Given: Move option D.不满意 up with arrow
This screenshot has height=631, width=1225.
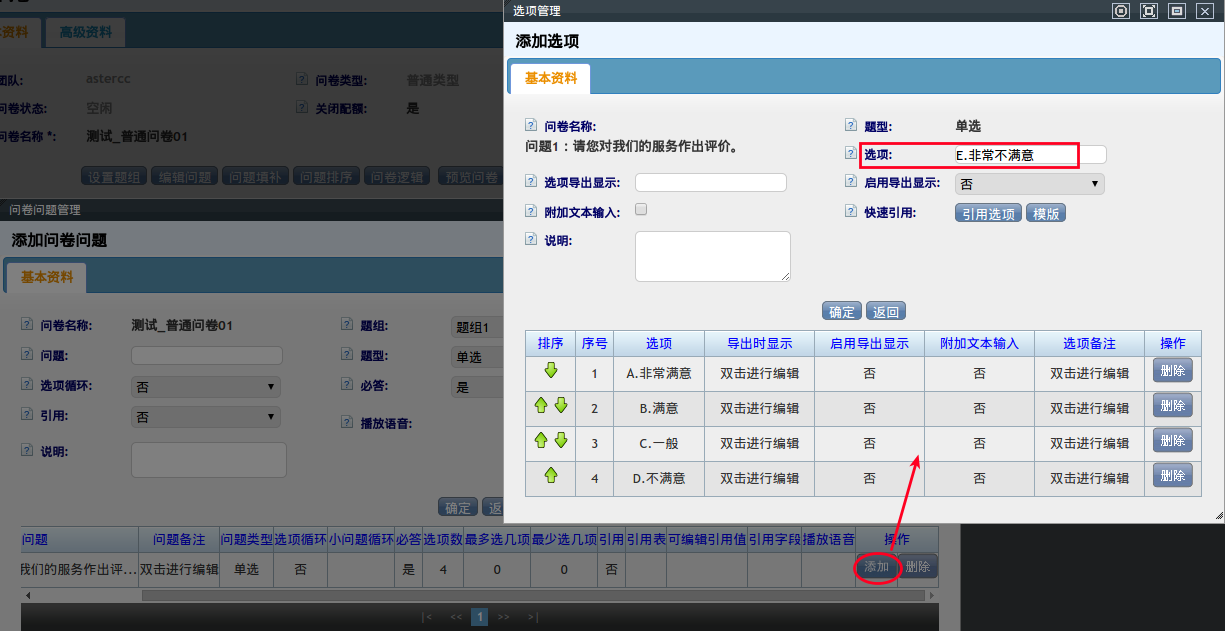Looking at the screenshot, I should coord(550,476).
